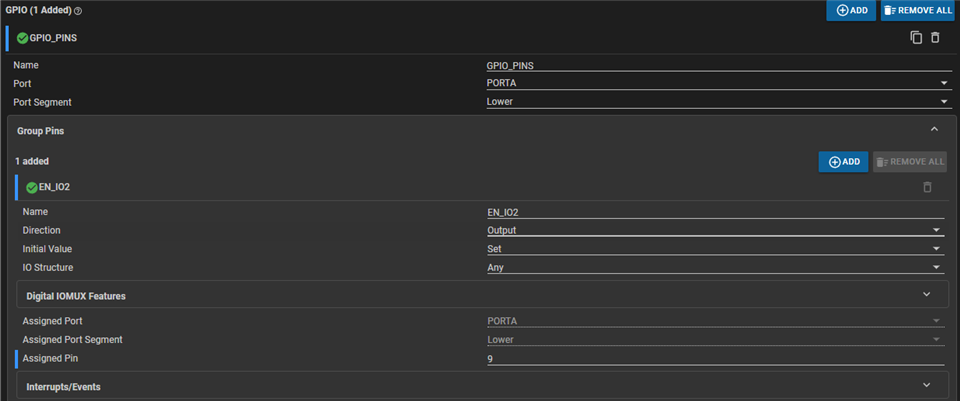Open the Assigned Port dropdown
This screenshot has width=960, height=401.
(x=715, y=321)
